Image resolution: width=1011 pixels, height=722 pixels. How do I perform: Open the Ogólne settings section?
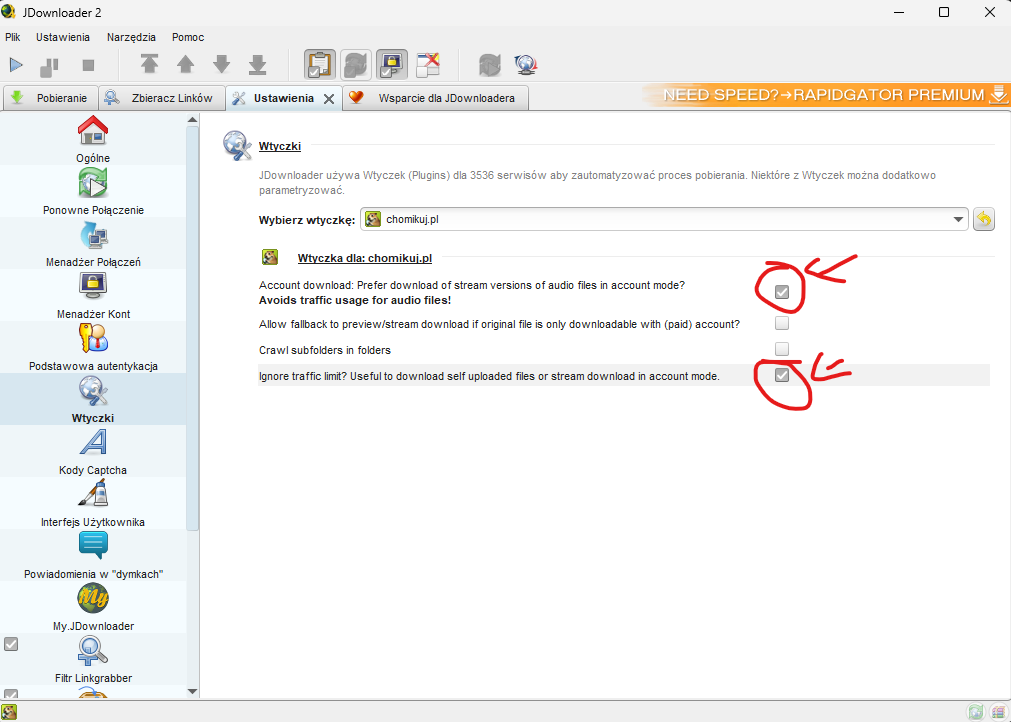click(x=93, y=139)
